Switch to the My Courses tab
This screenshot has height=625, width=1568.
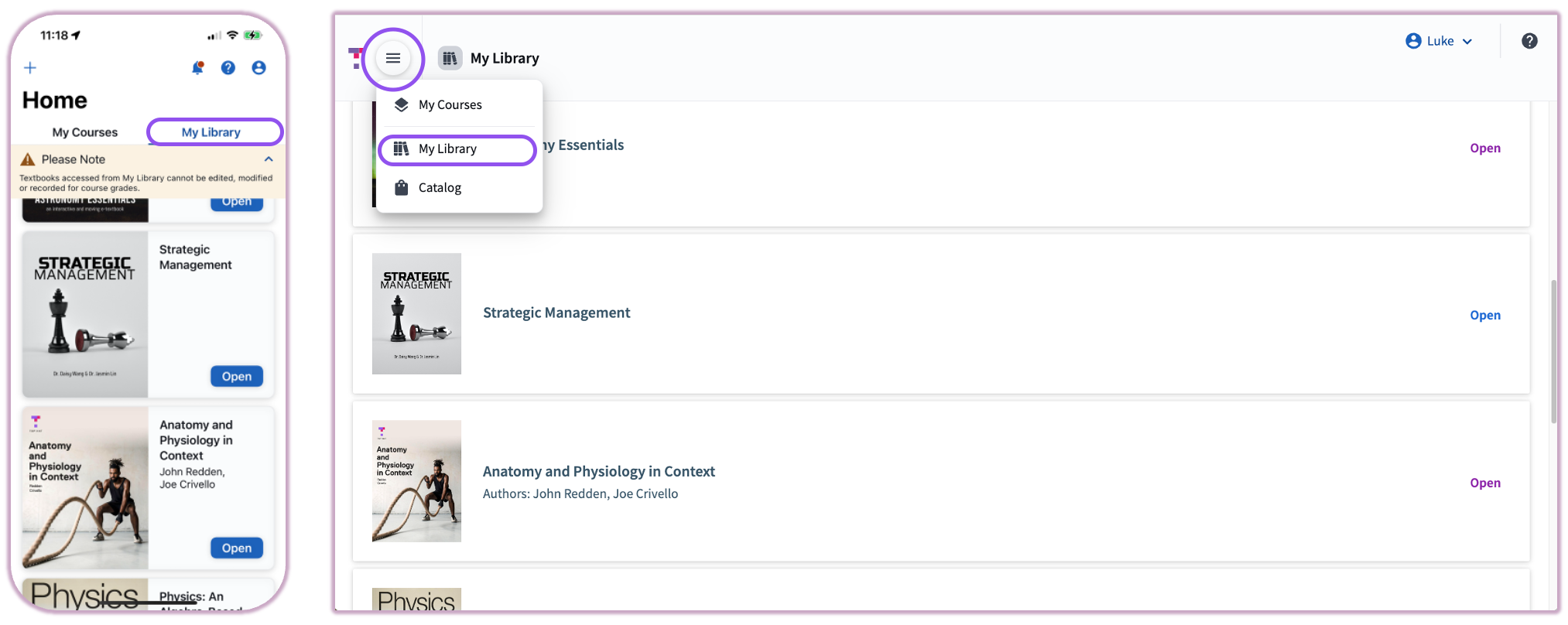pyautogui.click(x=84, y=131)
